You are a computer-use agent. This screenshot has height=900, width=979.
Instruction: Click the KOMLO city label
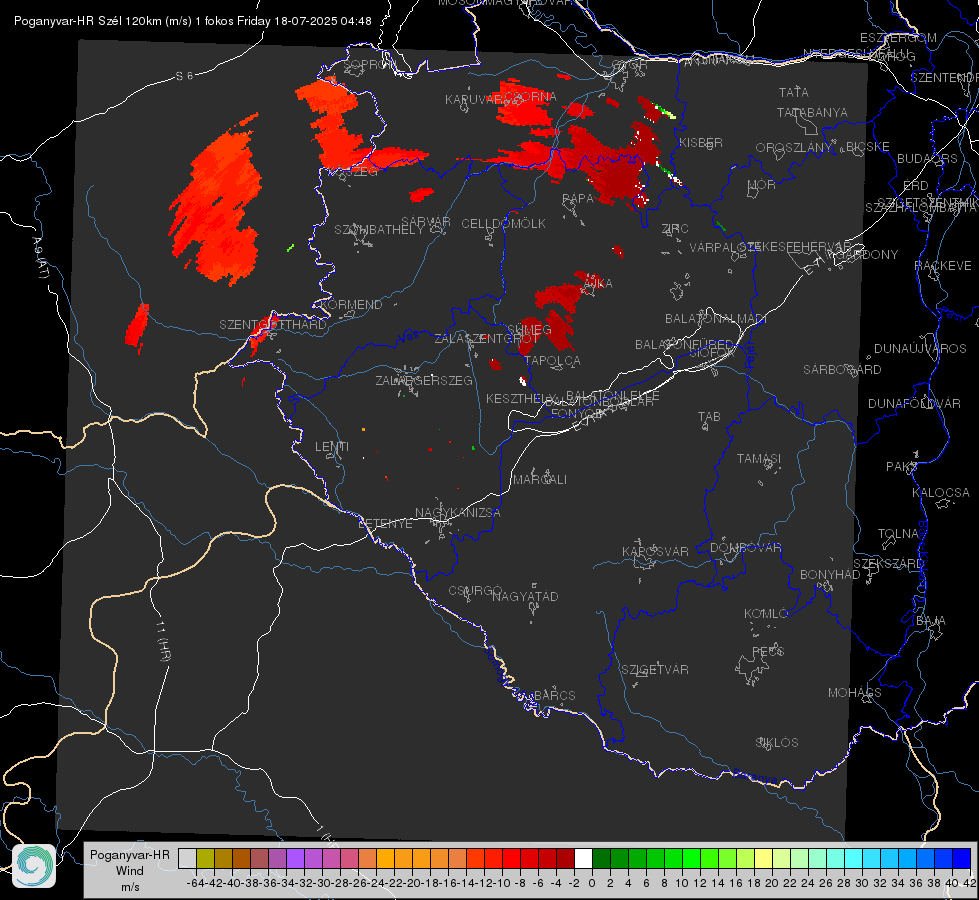(x=766, y=613)
